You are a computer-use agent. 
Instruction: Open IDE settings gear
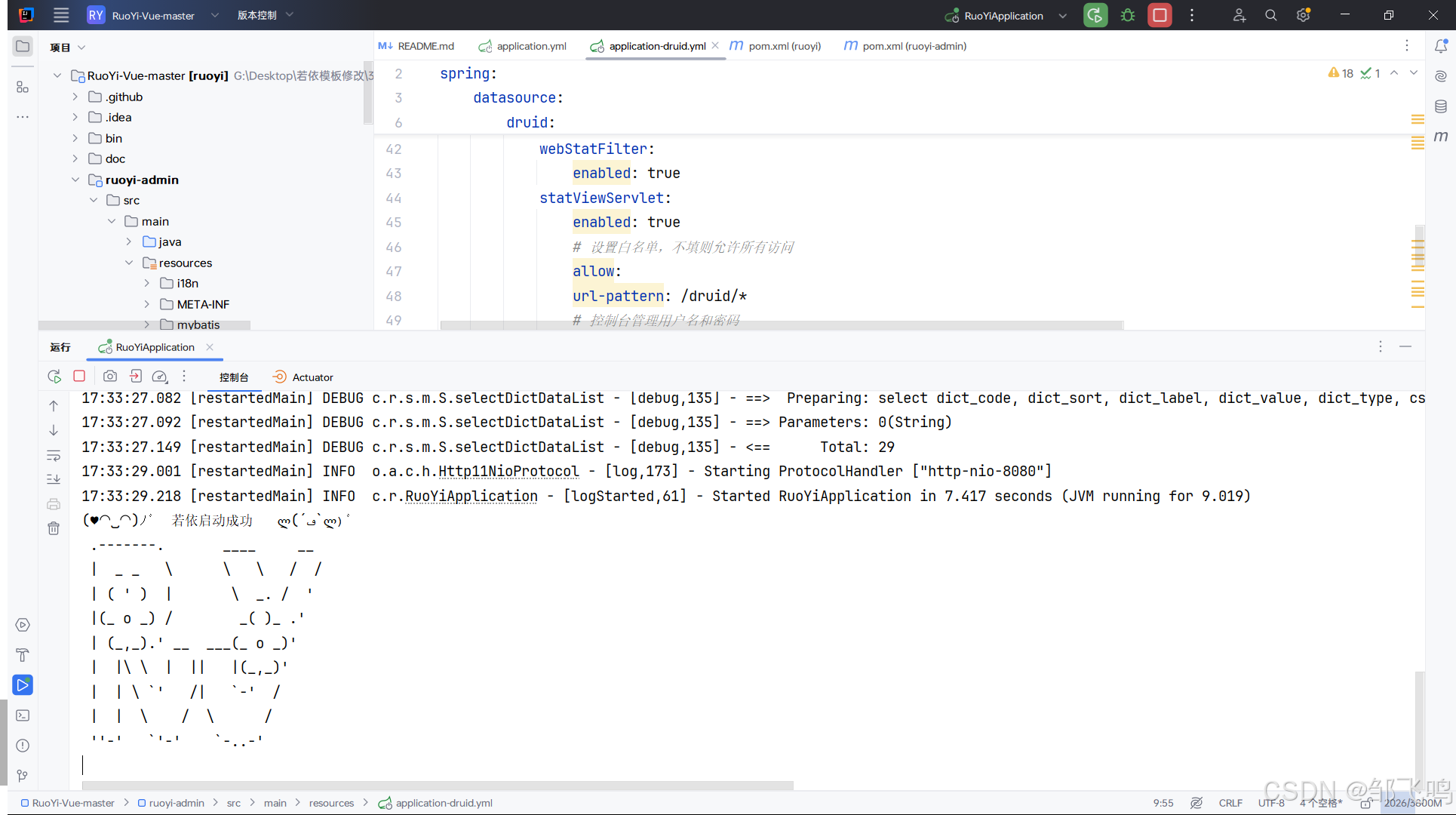pos(1303,15)
